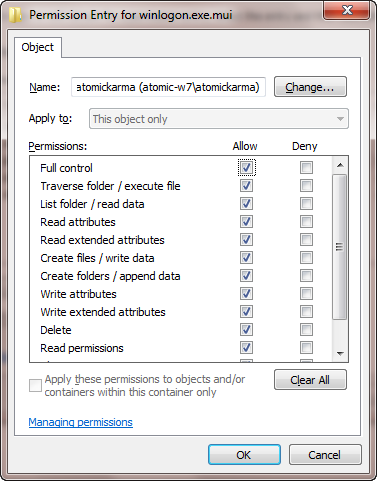
Task: Enable apply permissions to objects within container
Action: [35, 385]
